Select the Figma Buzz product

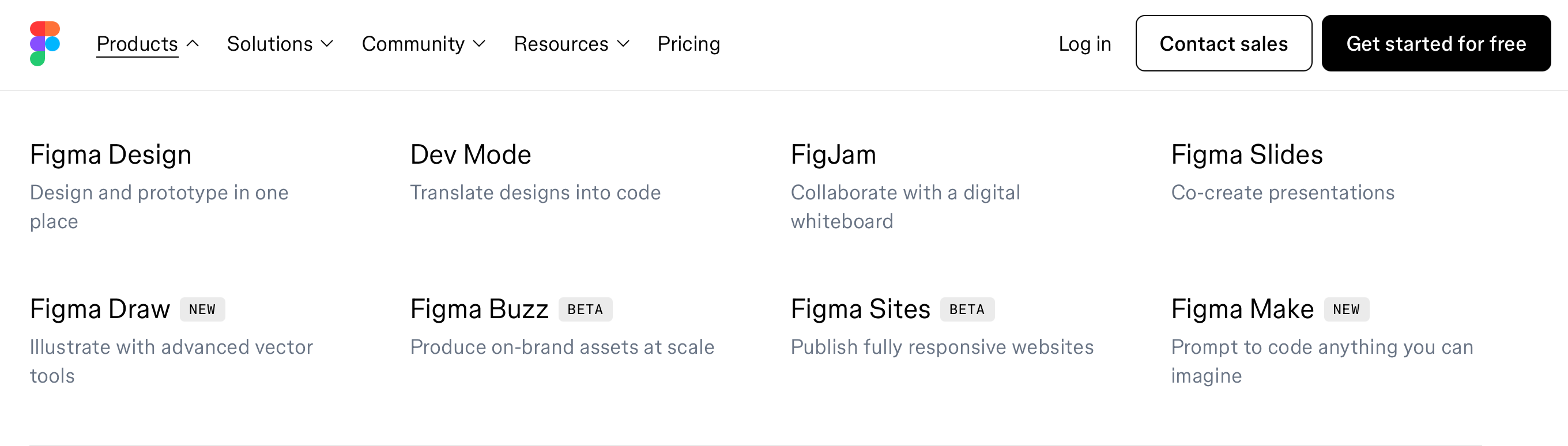coord(479,309)
